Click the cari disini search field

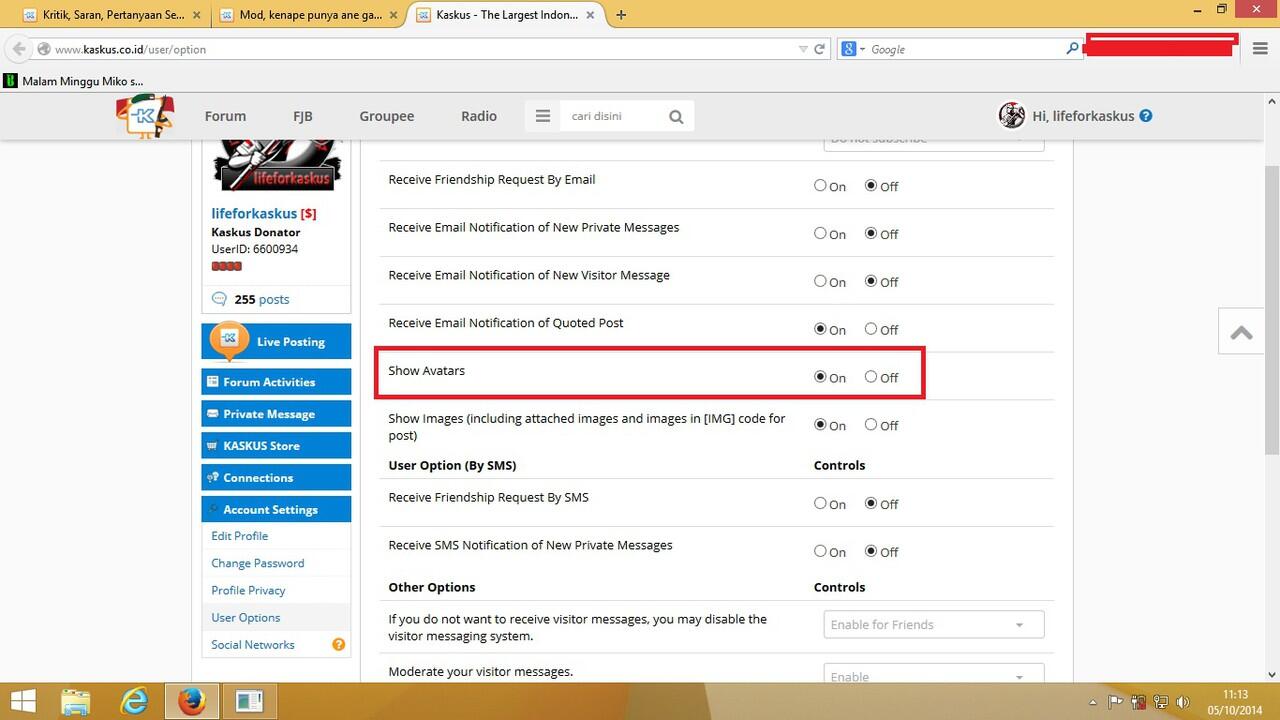click(612, 116)
